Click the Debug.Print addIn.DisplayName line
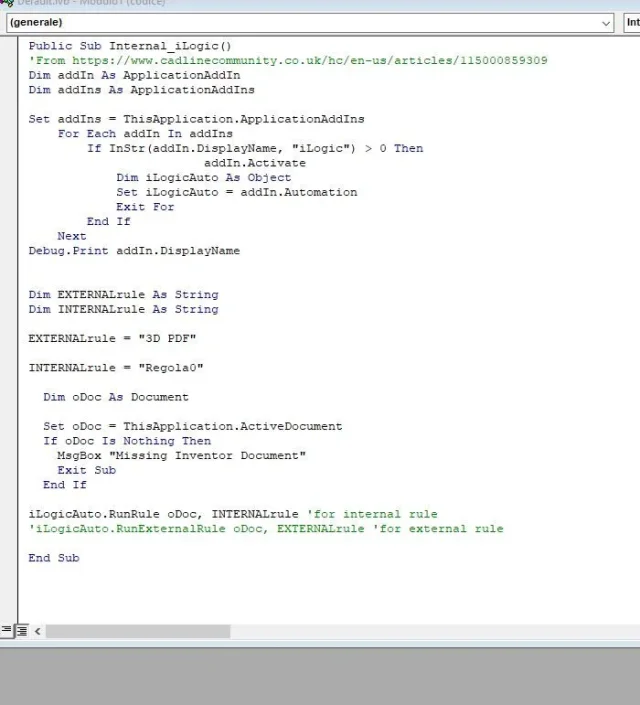640x705 pixels. (134, 250)
